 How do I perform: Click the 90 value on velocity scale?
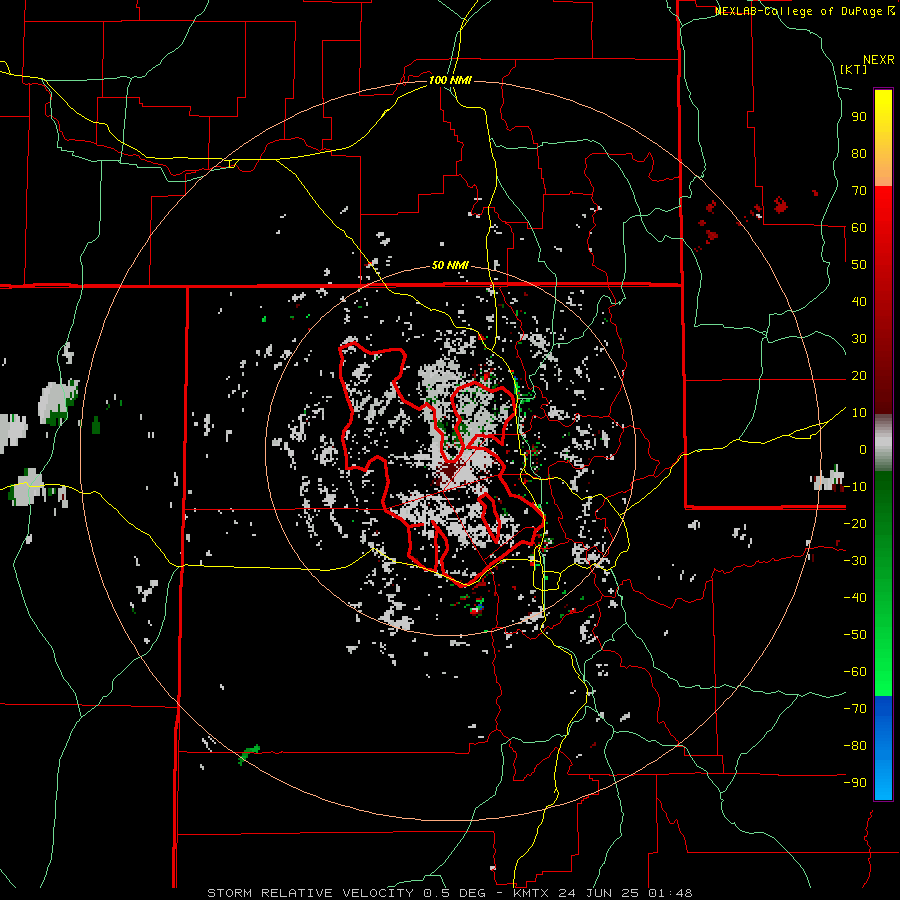(859, 117)
